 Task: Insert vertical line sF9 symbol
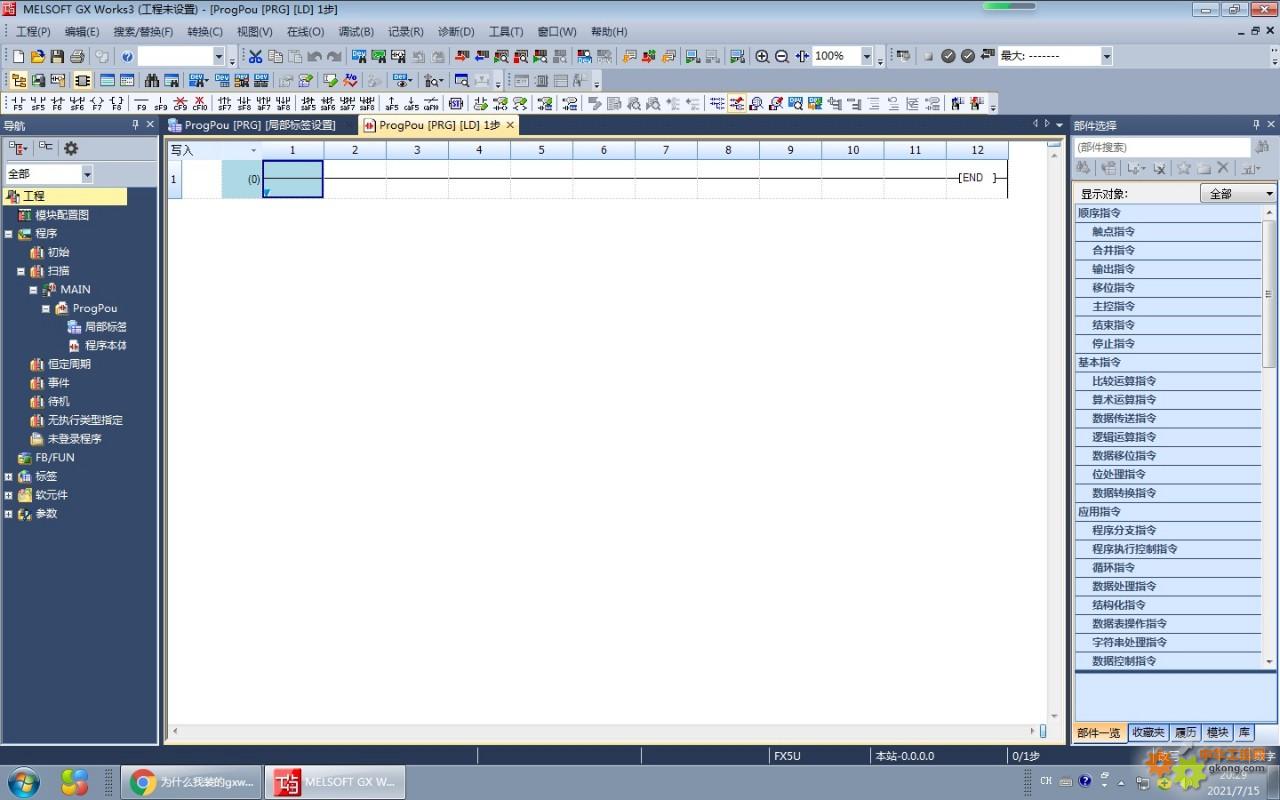click(161, 103)
